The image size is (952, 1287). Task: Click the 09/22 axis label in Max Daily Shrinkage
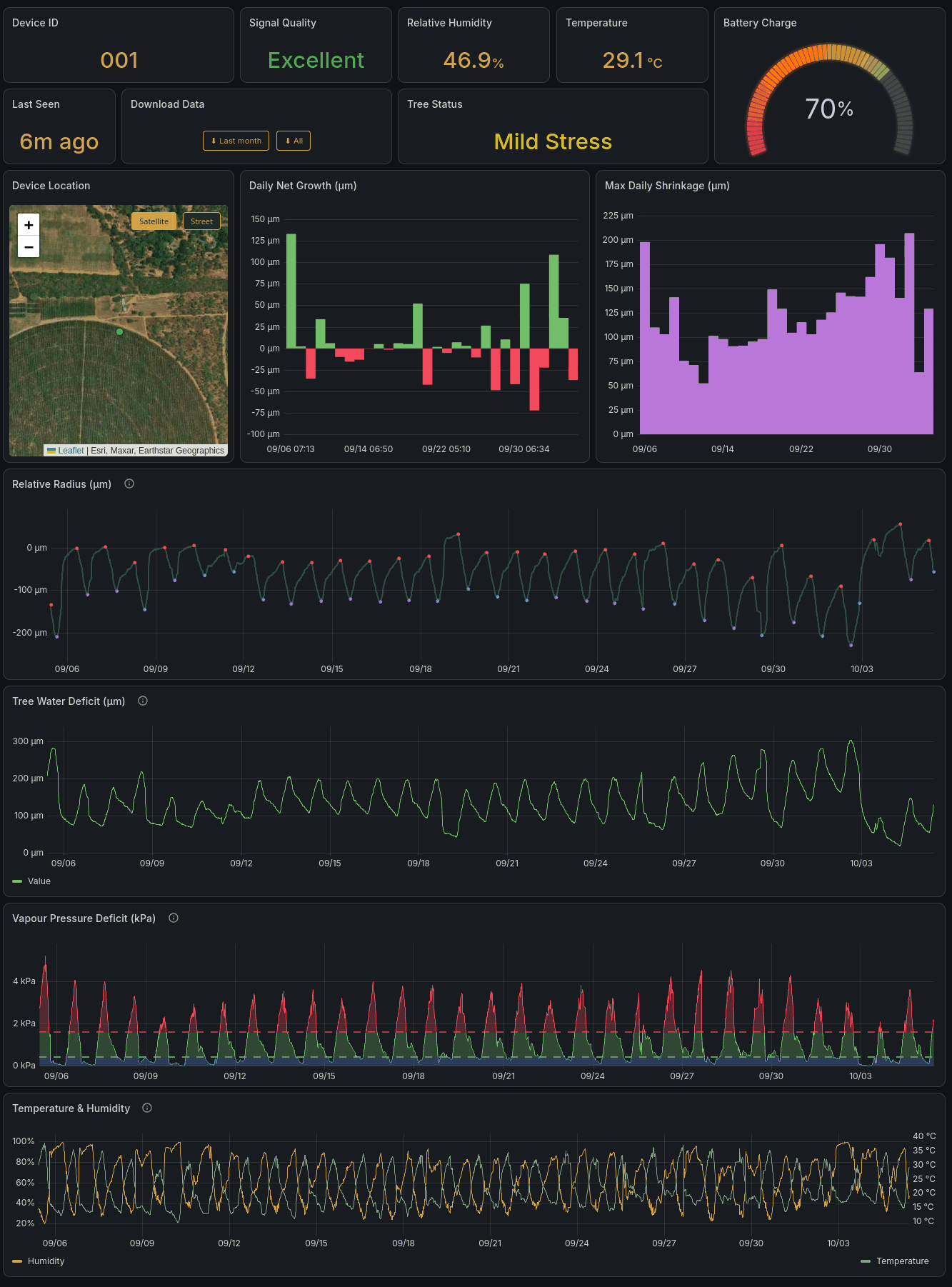[801, 449]
